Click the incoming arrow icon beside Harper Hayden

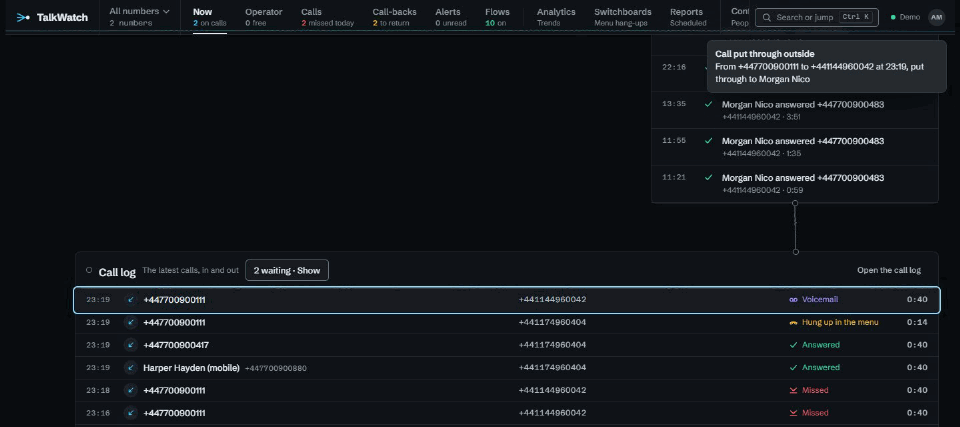(x=130, y=368)
